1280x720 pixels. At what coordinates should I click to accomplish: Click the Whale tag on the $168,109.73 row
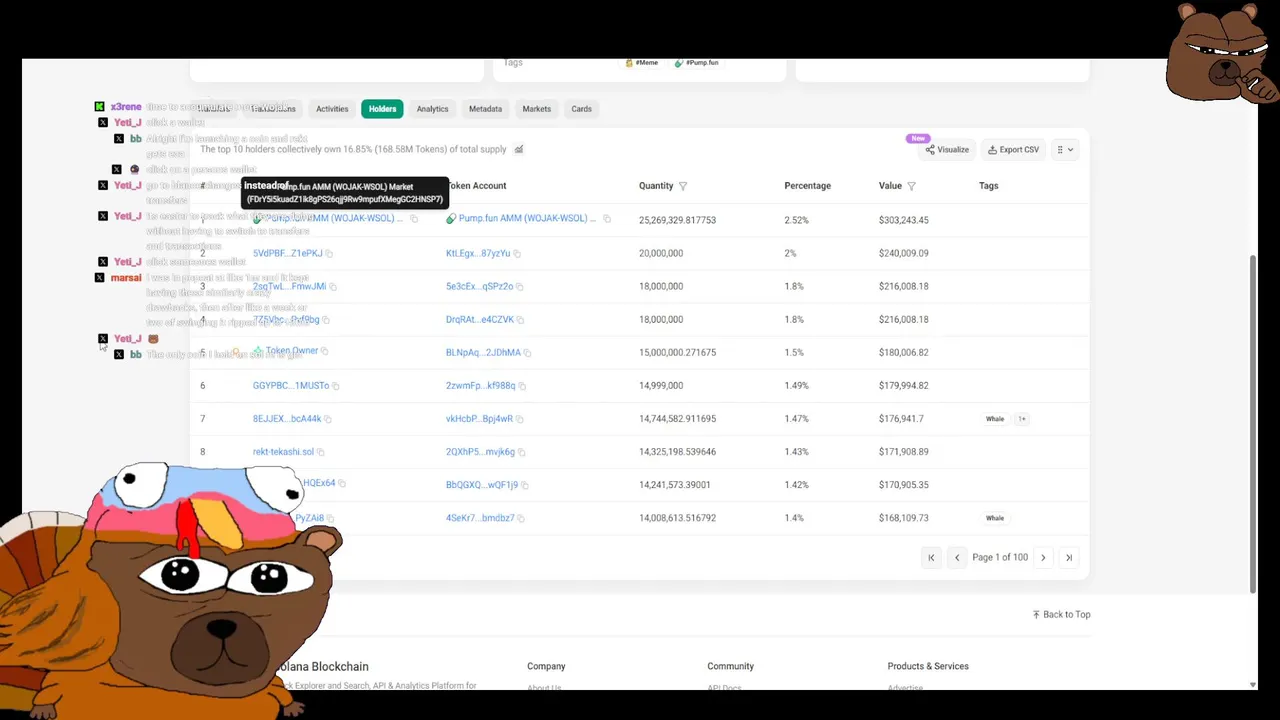pyautogui.click(x=995, y=518)
